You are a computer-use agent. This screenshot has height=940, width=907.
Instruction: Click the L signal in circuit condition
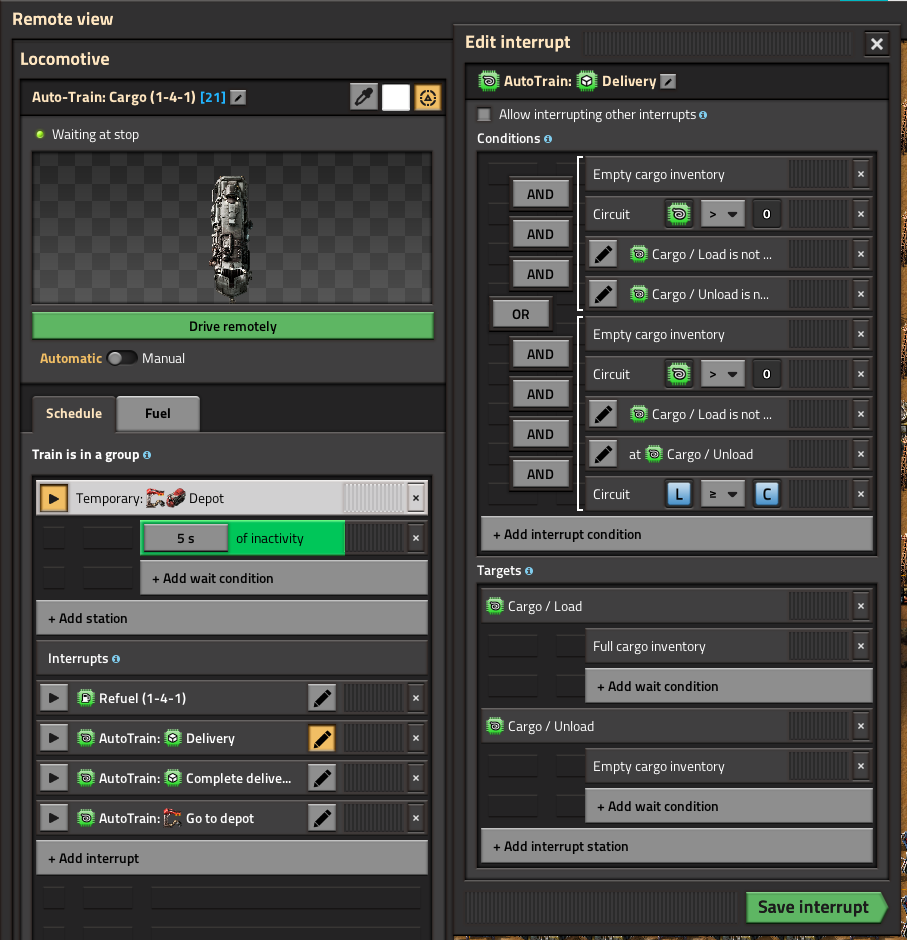pyautogui.click(x=679, y=494)
